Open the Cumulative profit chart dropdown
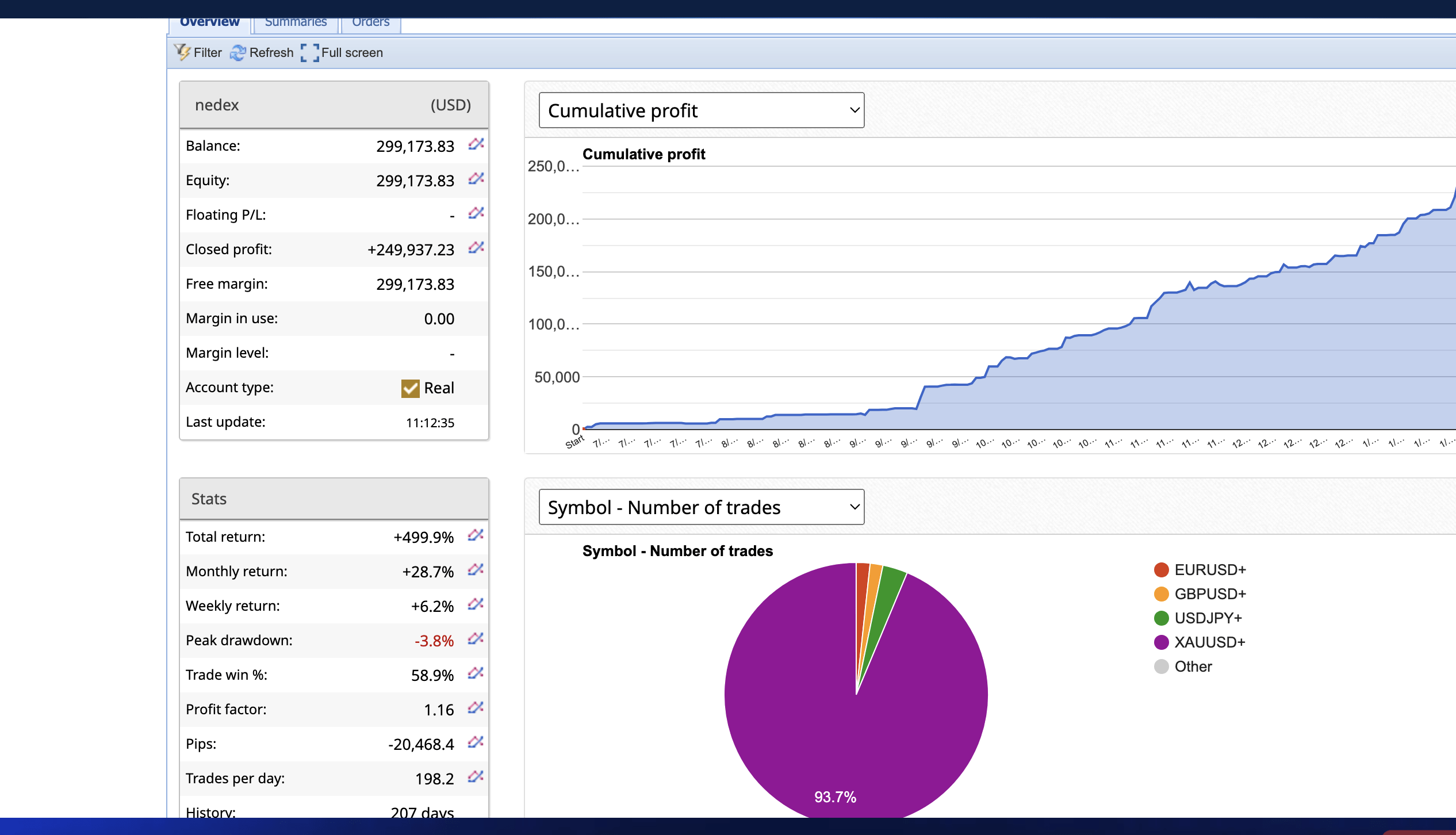This screenshot has height=835, width=1456. coord(701,110)
